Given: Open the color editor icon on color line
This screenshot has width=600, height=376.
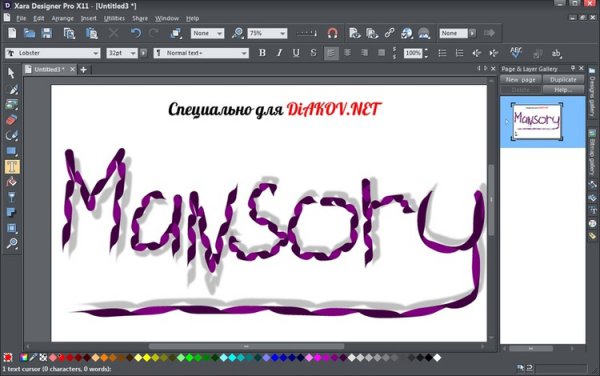Looking at the screenshot, I should point(24,358).
